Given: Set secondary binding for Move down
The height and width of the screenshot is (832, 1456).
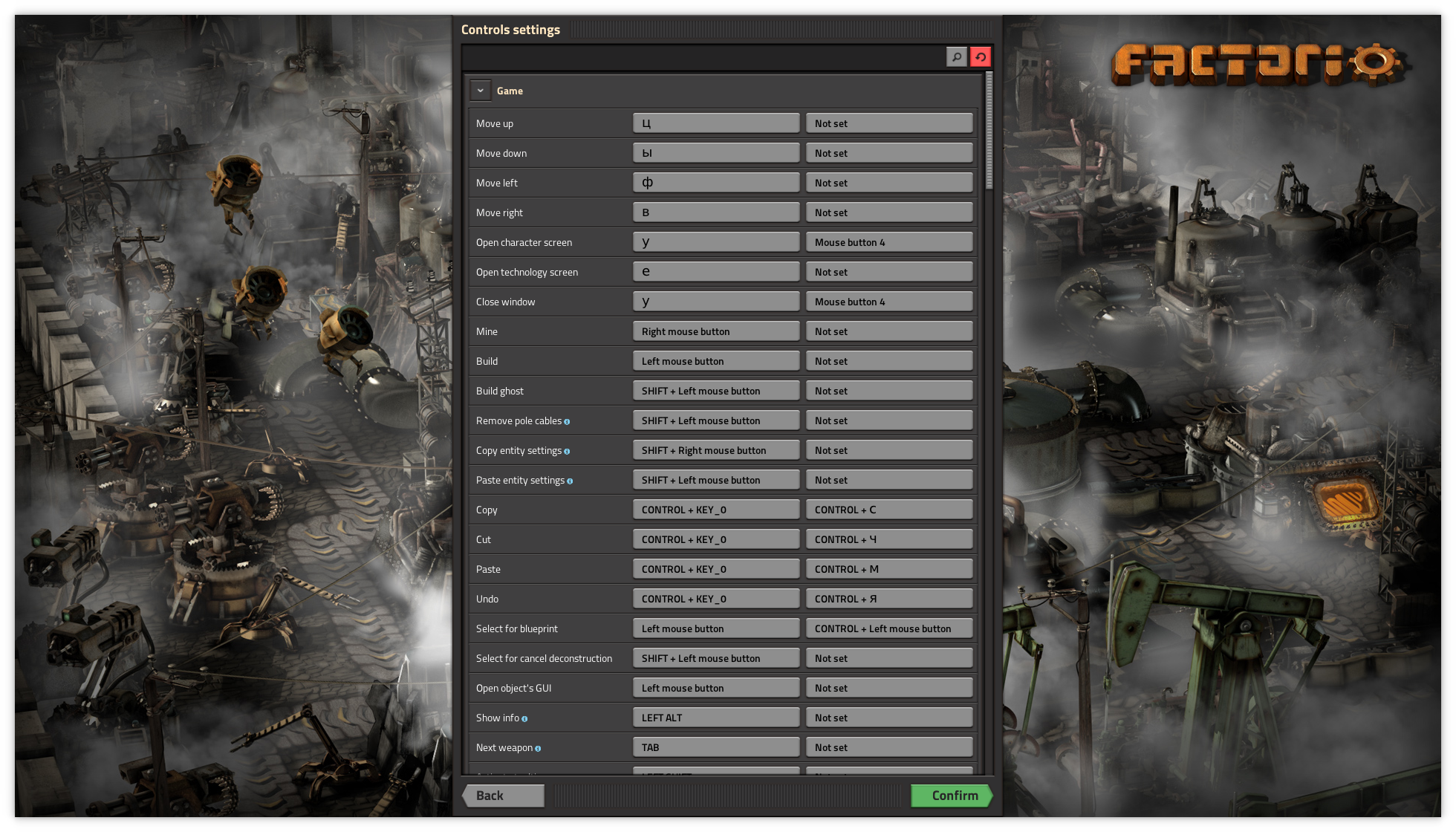Looking at the screenshot, I should coord(888,153).
